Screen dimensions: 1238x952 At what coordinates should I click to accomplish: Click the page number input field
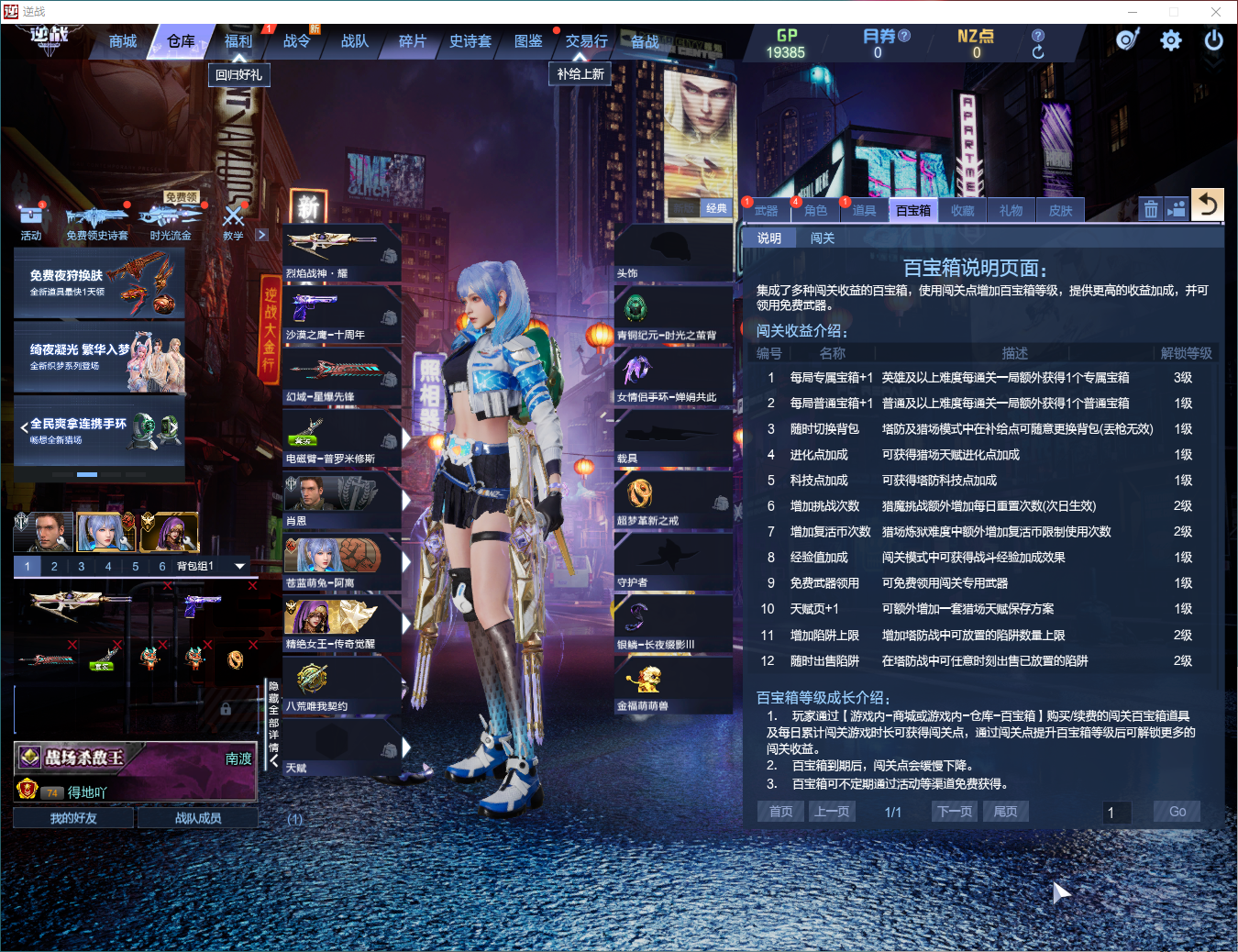[x=1118, y=812]
